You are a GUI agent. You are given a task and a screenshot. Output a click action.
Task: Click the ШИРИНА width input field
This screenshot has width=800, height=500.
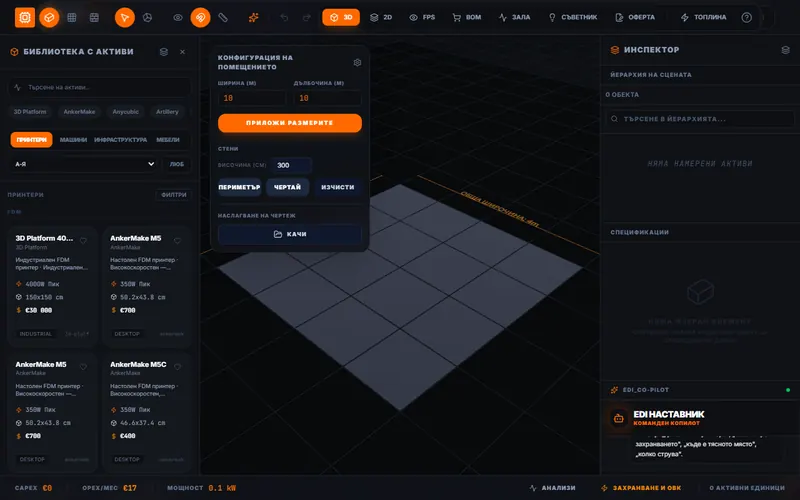tap(252, 98)
